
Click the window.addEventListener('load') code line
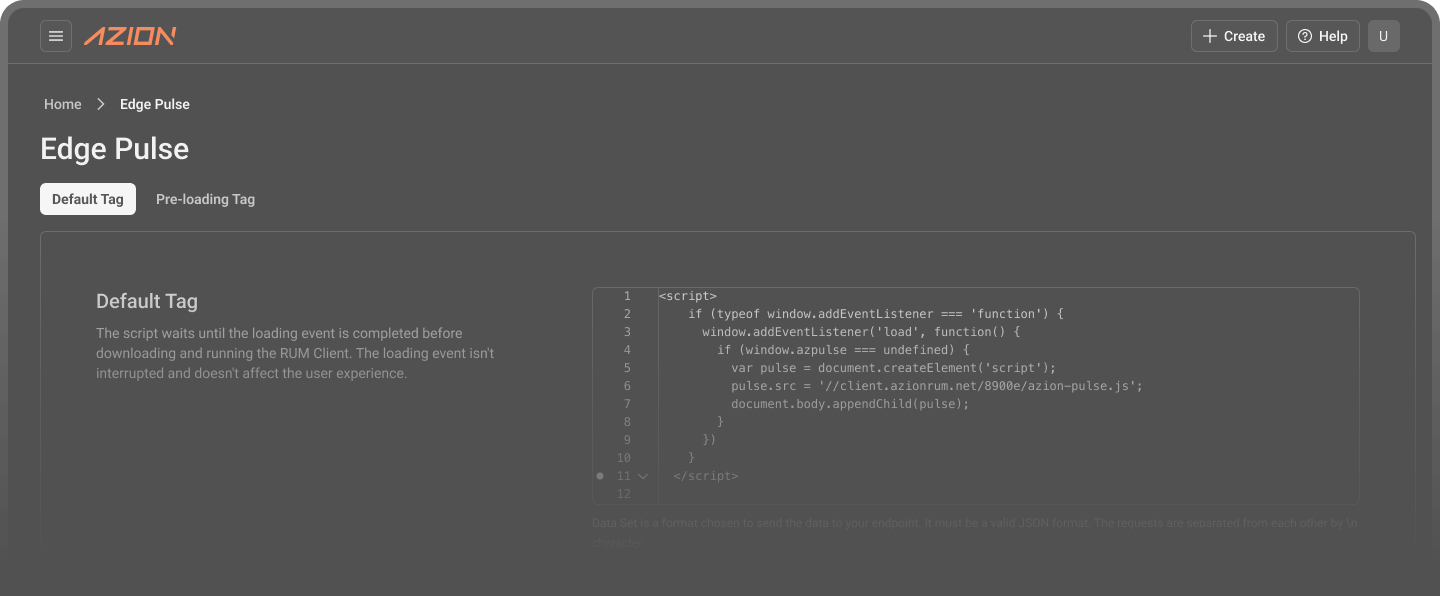861,332
